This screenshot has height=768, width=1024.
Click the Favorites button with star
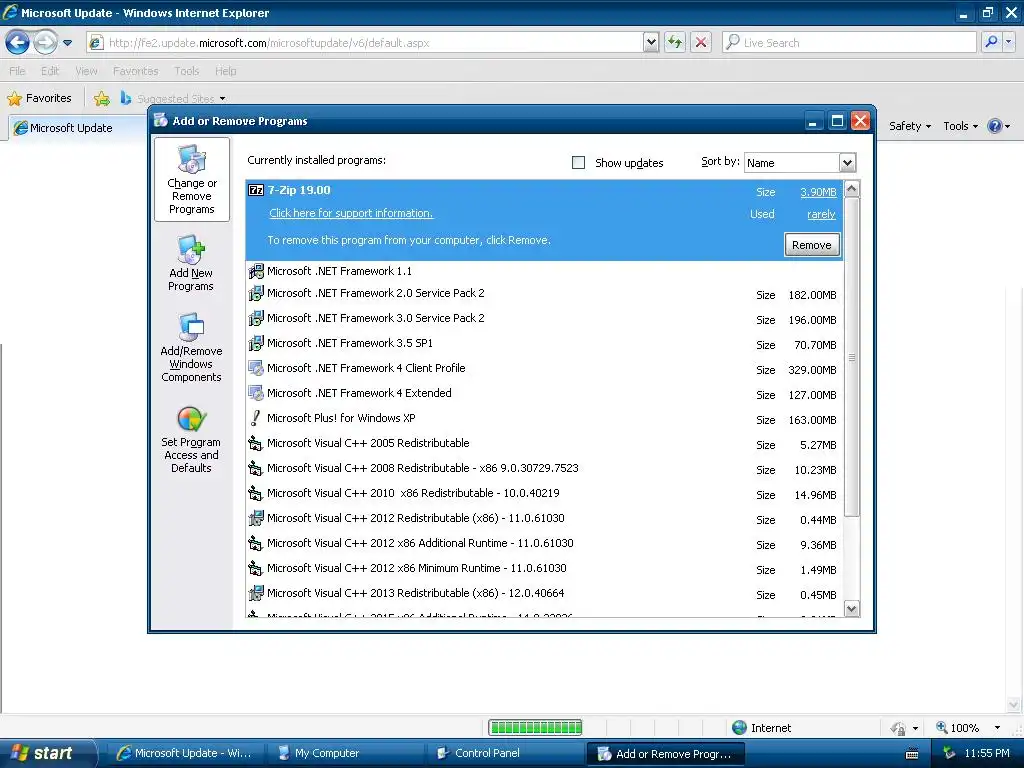[39, 98]
